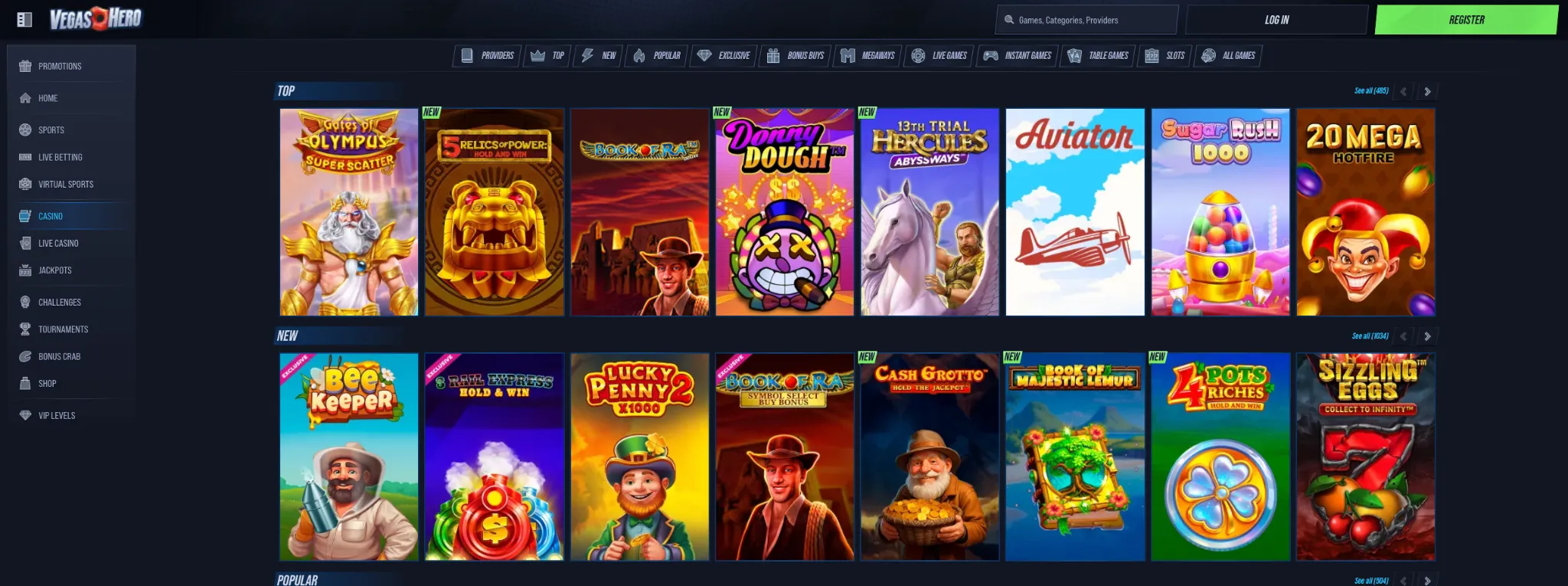This screenshot has height=586, width=1568.
Task: Go to previous games in Top carousel
Action: (1403, 91)
